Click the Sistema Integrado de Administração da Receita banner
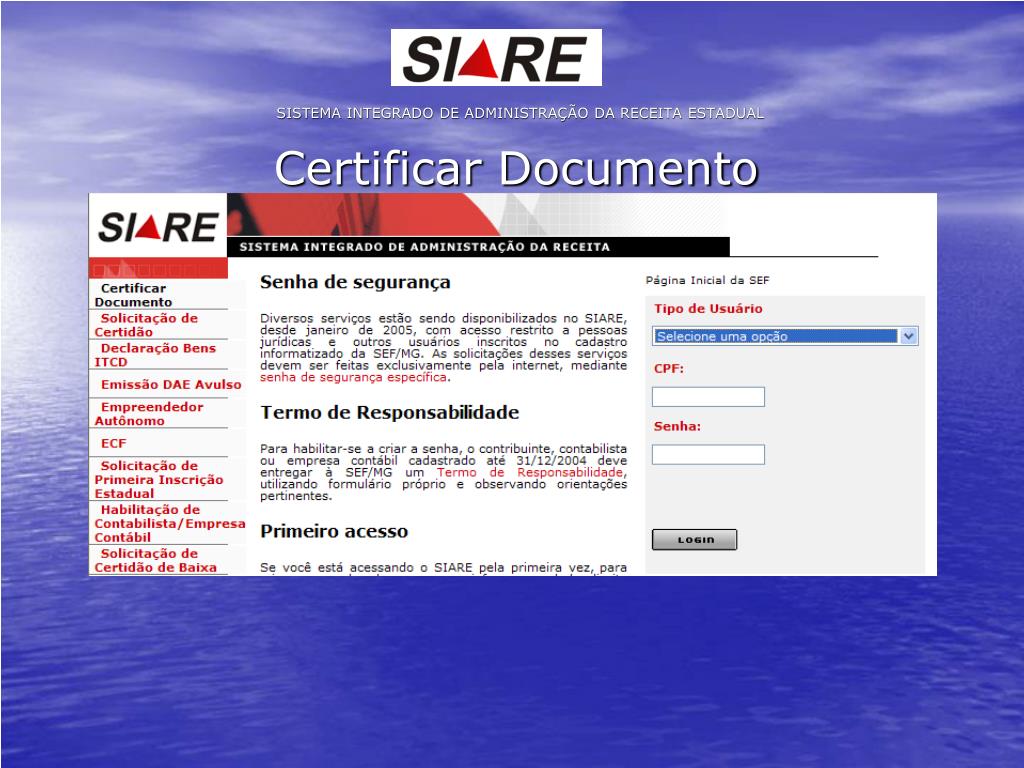The image size is (1024, 768). pyautogui.click(x=478, y=247)
